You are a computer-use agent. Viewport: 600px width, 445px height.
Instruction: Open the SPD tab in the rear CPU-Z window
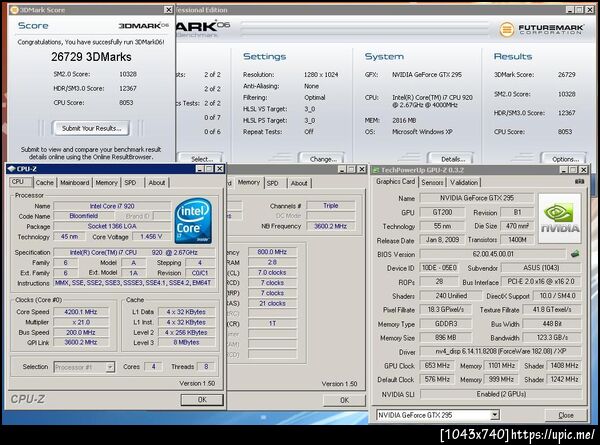pyautogui.click(x=272, y=183)
